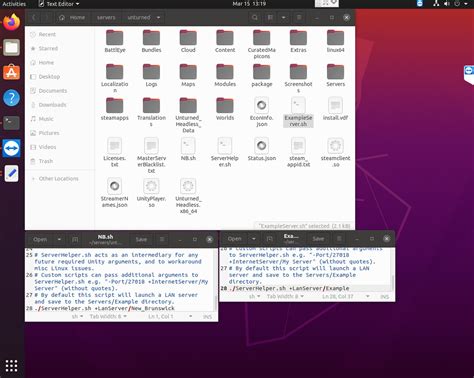Open the Extras folder
Screen dimensions: 474x378
[x=298, y=41]
